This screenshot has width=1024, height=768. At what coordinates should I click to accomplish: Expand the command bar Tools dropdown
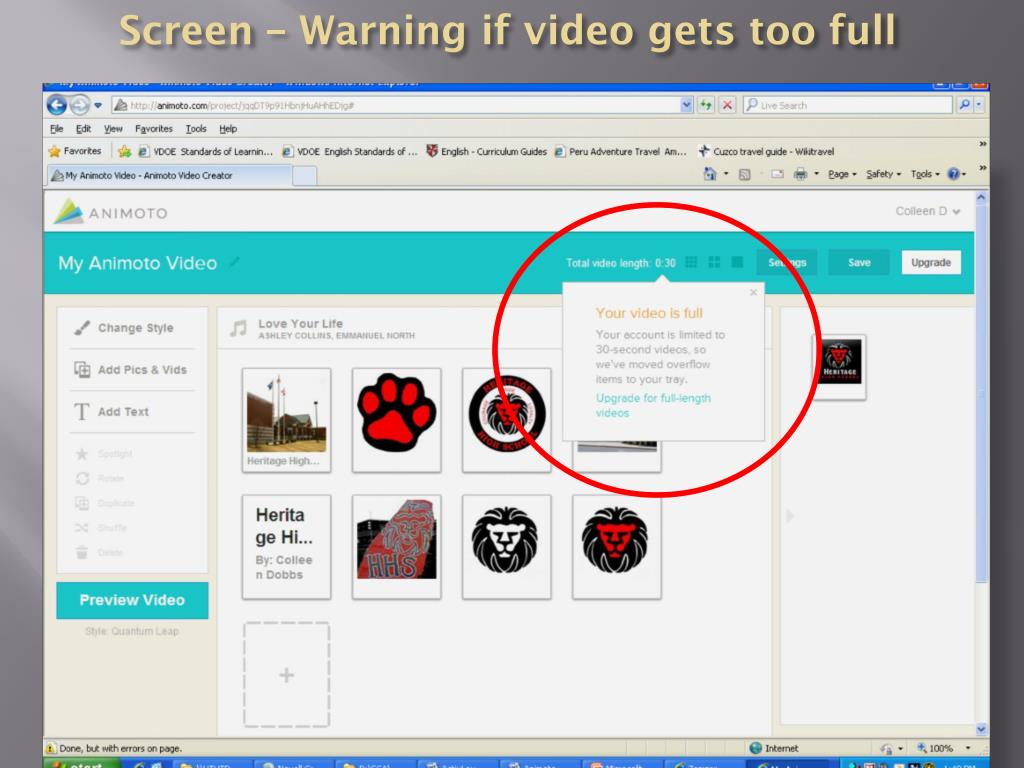click(925, 174)
